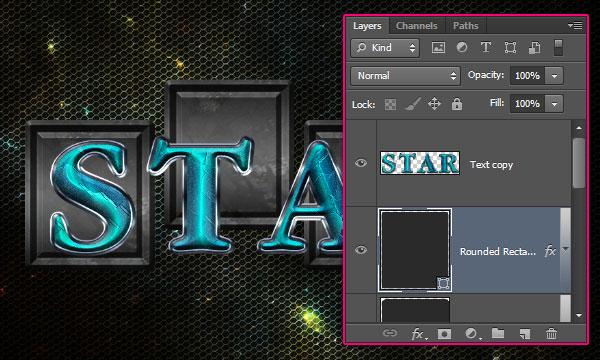Click the layers list scroll up arrow
600x360 pixels.
point(579,128)
